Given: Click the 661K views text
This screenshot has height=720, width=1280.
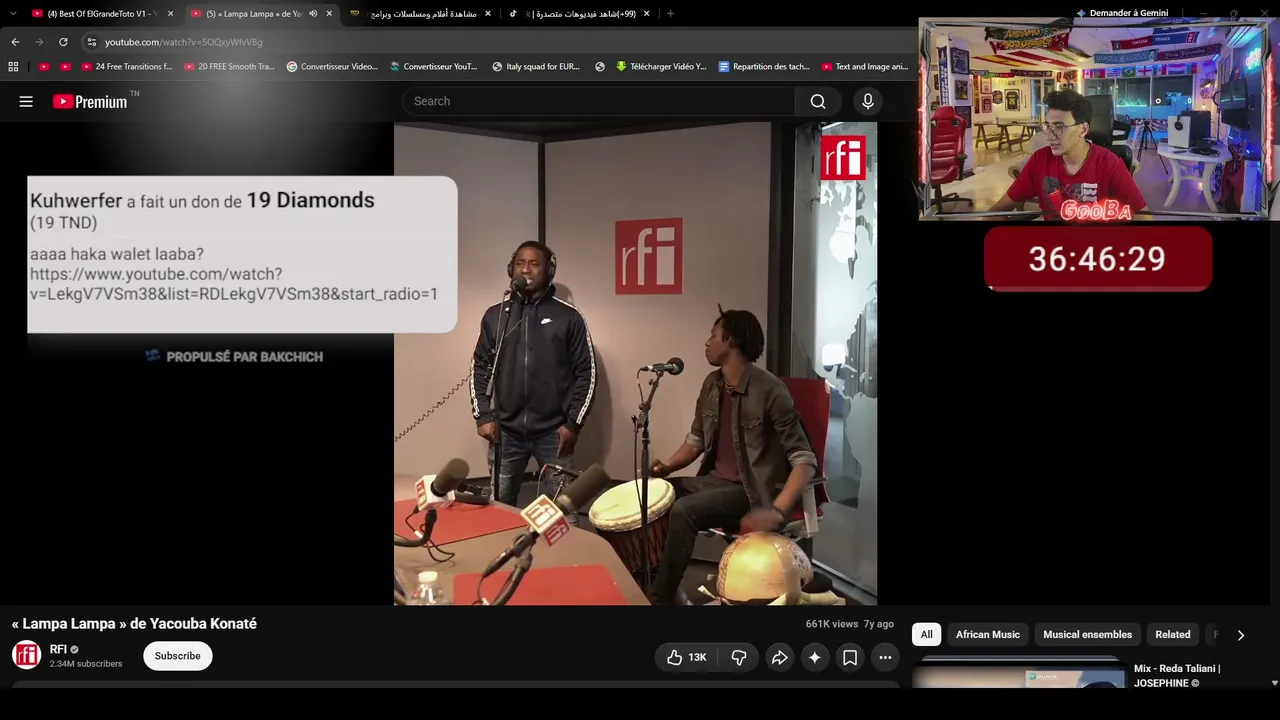Looking at the screenshot, I should (832, 624).
